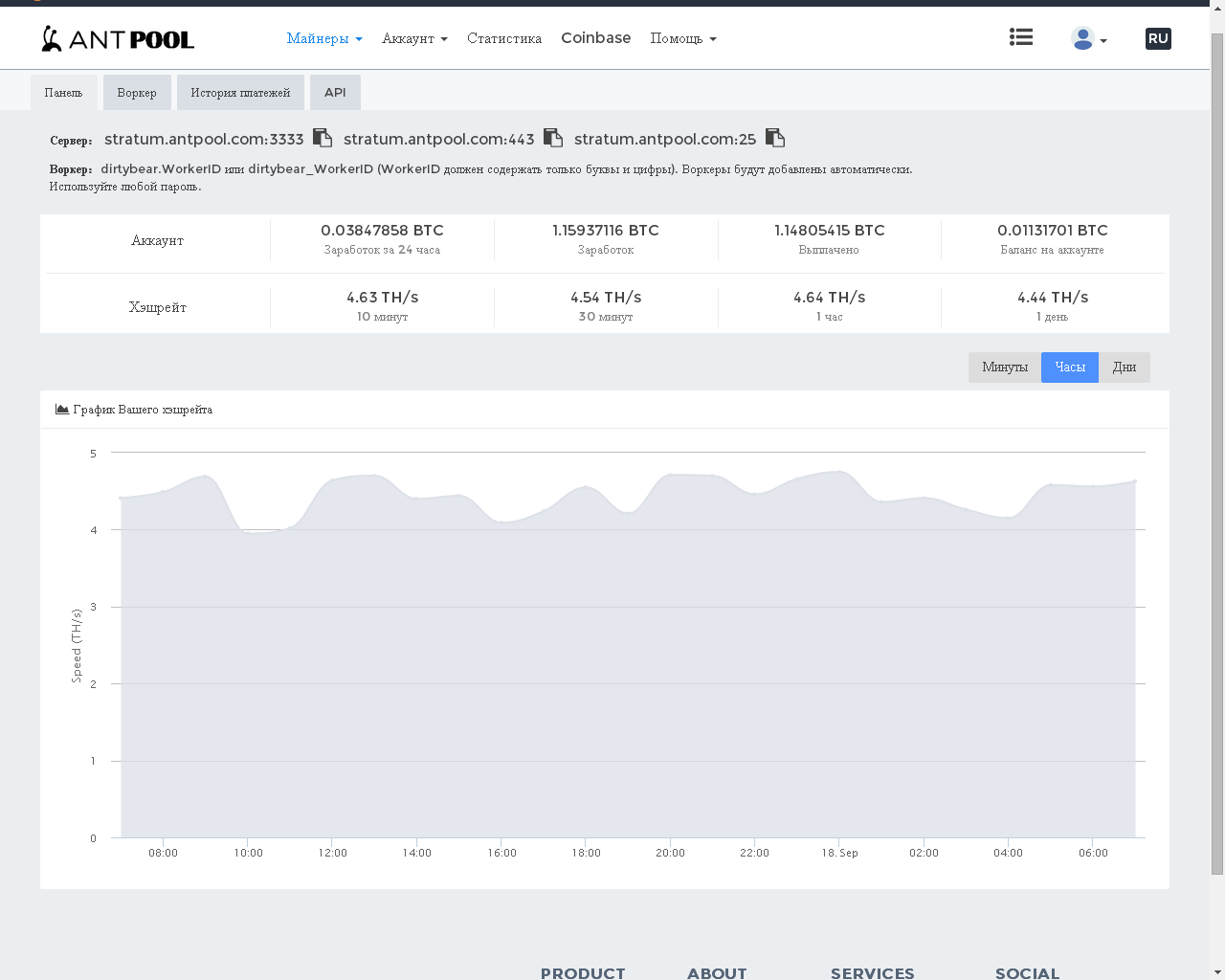Click the 0.01131701 BTC account balance
The height and width of the screenshot is (980, 1225).
[1053, 231]
